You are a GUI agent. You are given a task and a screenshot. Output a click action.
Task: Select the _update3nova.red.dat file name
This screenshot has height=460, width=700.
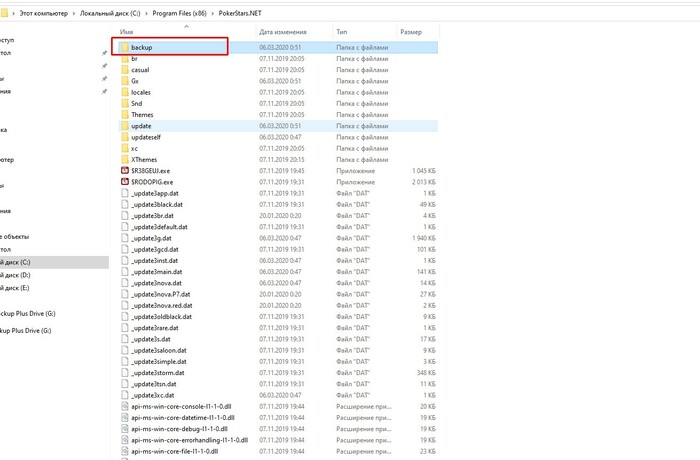[162, 305]
